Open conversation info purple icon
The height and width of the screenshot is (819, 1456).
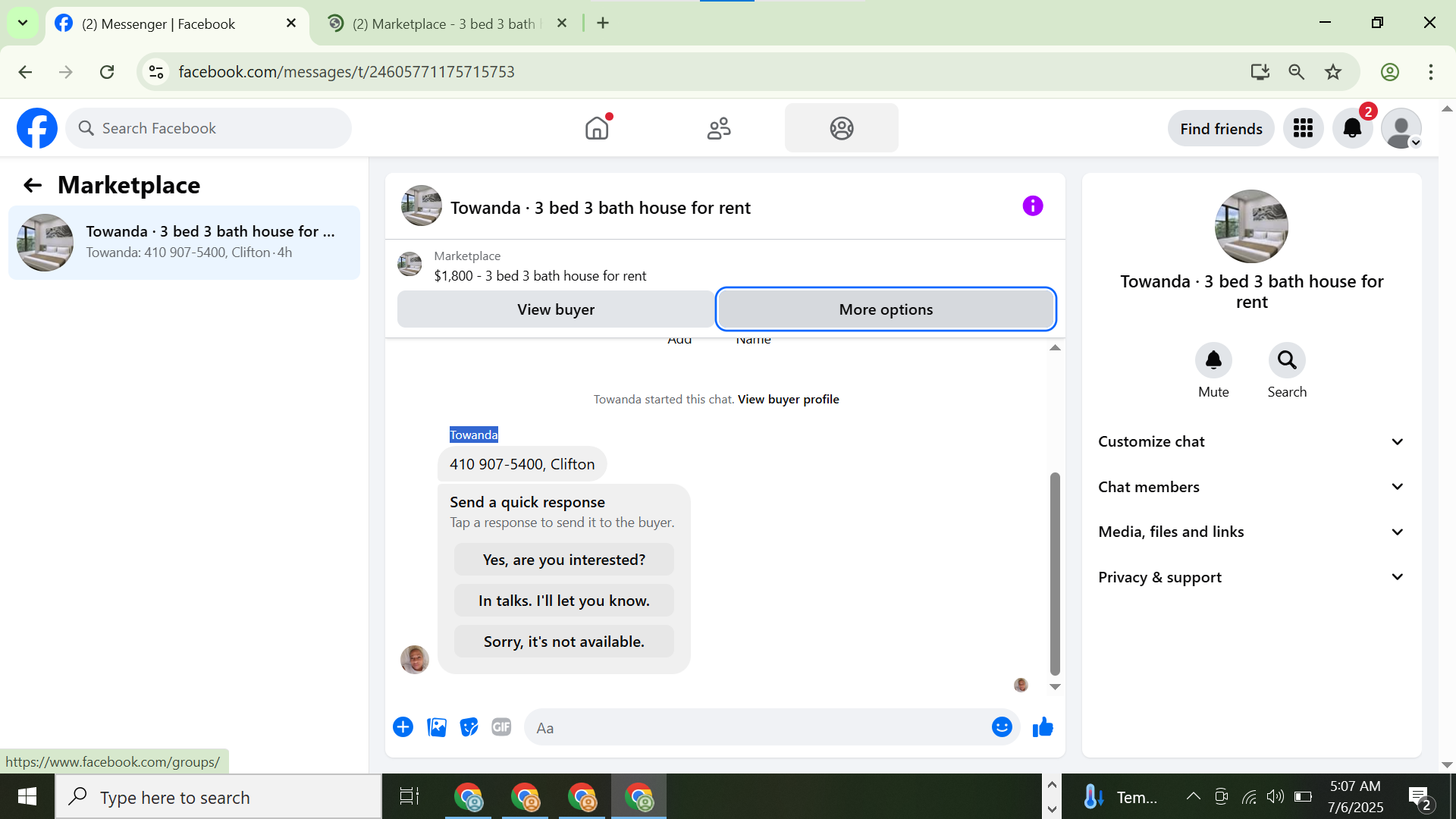tap(1033, 206)
